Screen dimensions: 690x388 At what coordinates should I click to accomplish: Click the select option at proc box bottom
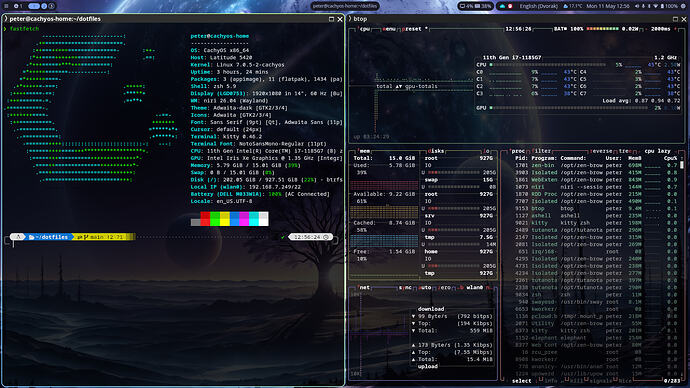[x=521, y=381]
